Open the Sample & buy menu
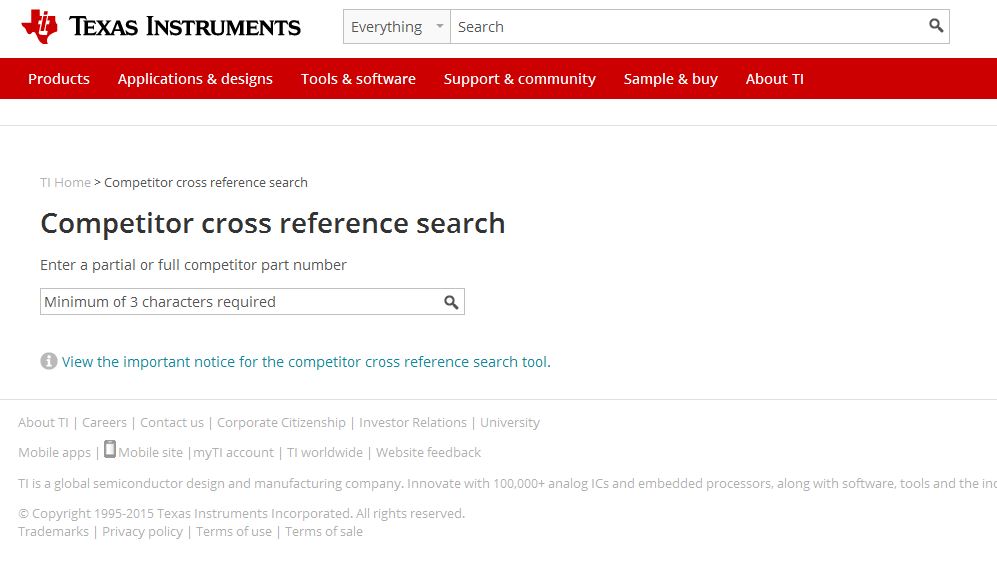997x570 pixels. 670,79
